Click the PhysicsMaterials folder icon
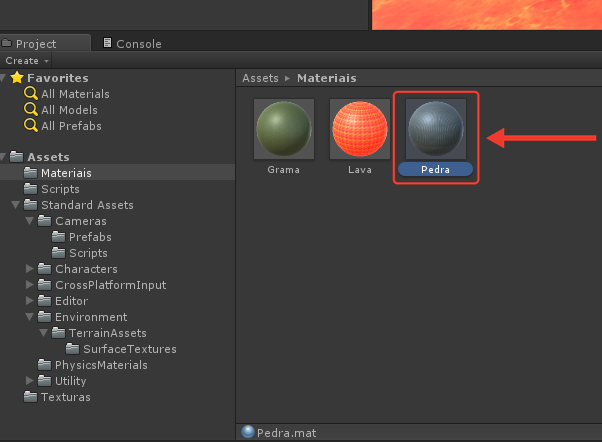The image size is (602, 442). click(45, 364)
